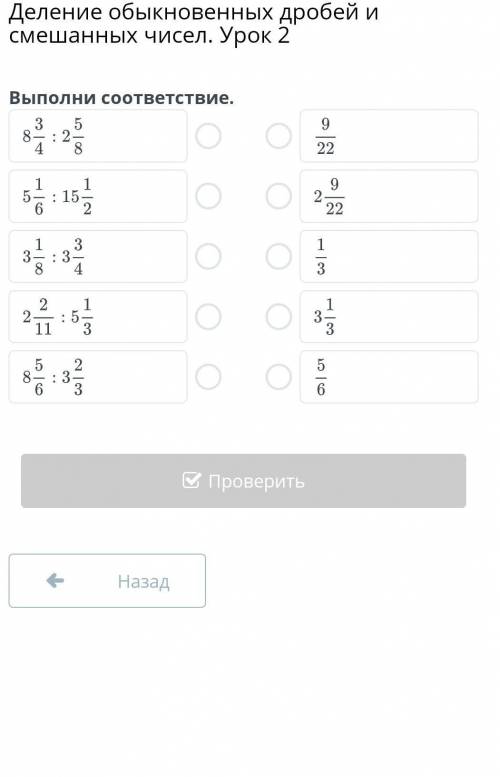Image resolution: width=500 pixels, height=777 pixels.
Task: Select the radio button beside 5 1/6 : 15 1/2
Action: click(208, 196)
